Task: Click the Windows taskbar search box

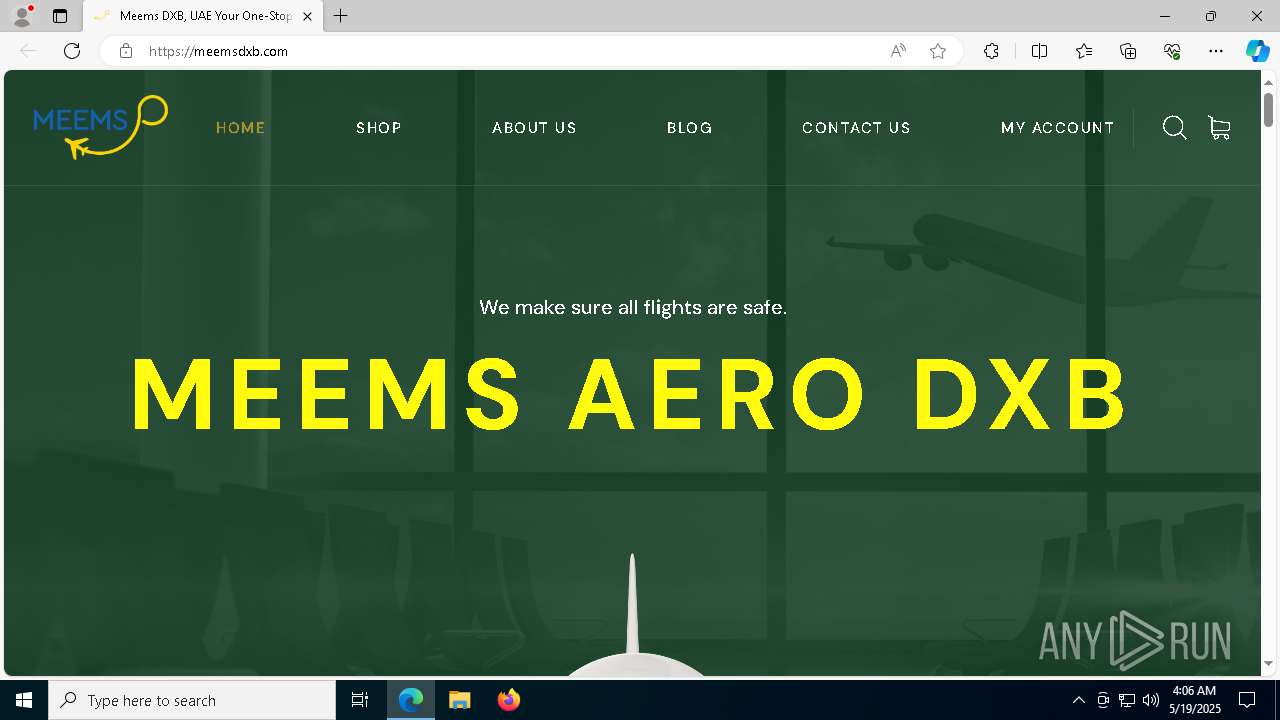Action: [x=192, y=700]
